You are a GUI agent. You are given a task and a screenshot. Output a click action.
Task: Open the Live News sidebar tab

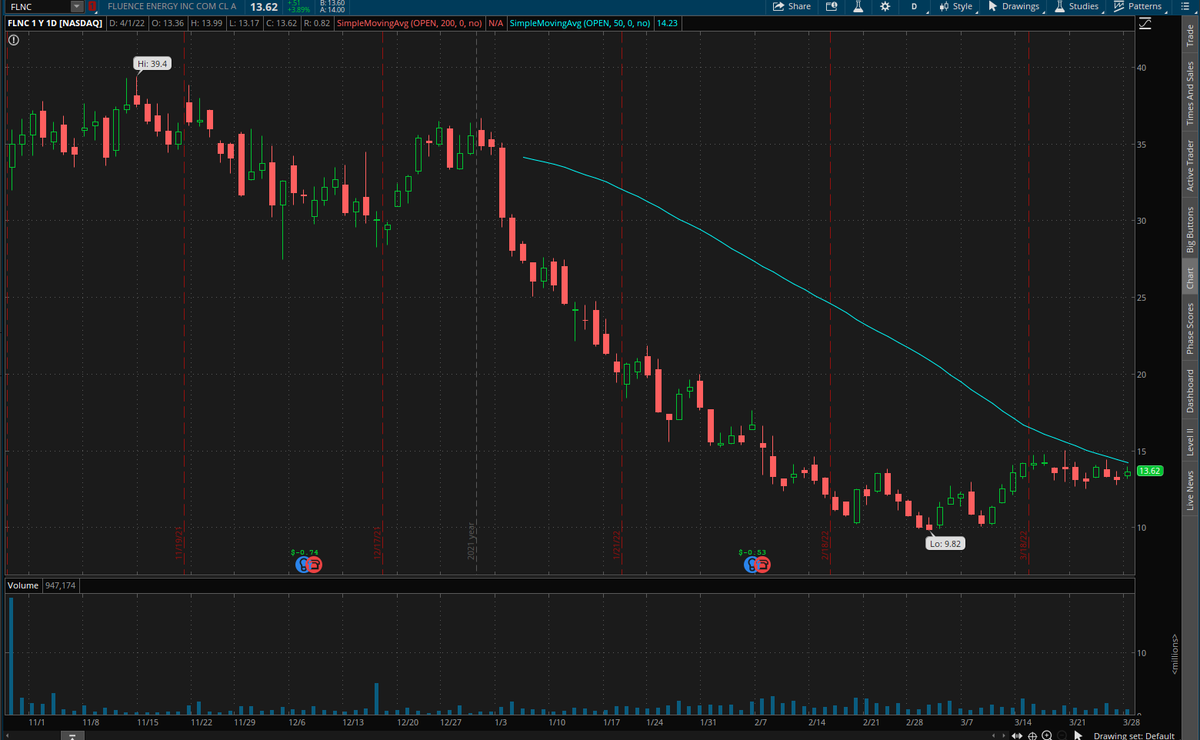1190,491
